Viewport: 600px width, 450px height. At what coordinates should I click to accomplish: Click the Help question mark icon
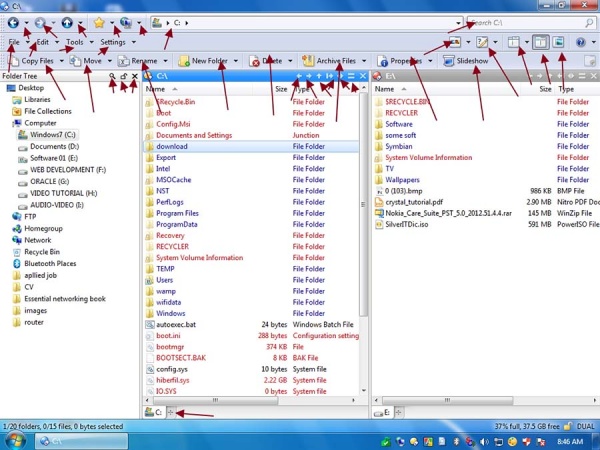pos(582,42)
